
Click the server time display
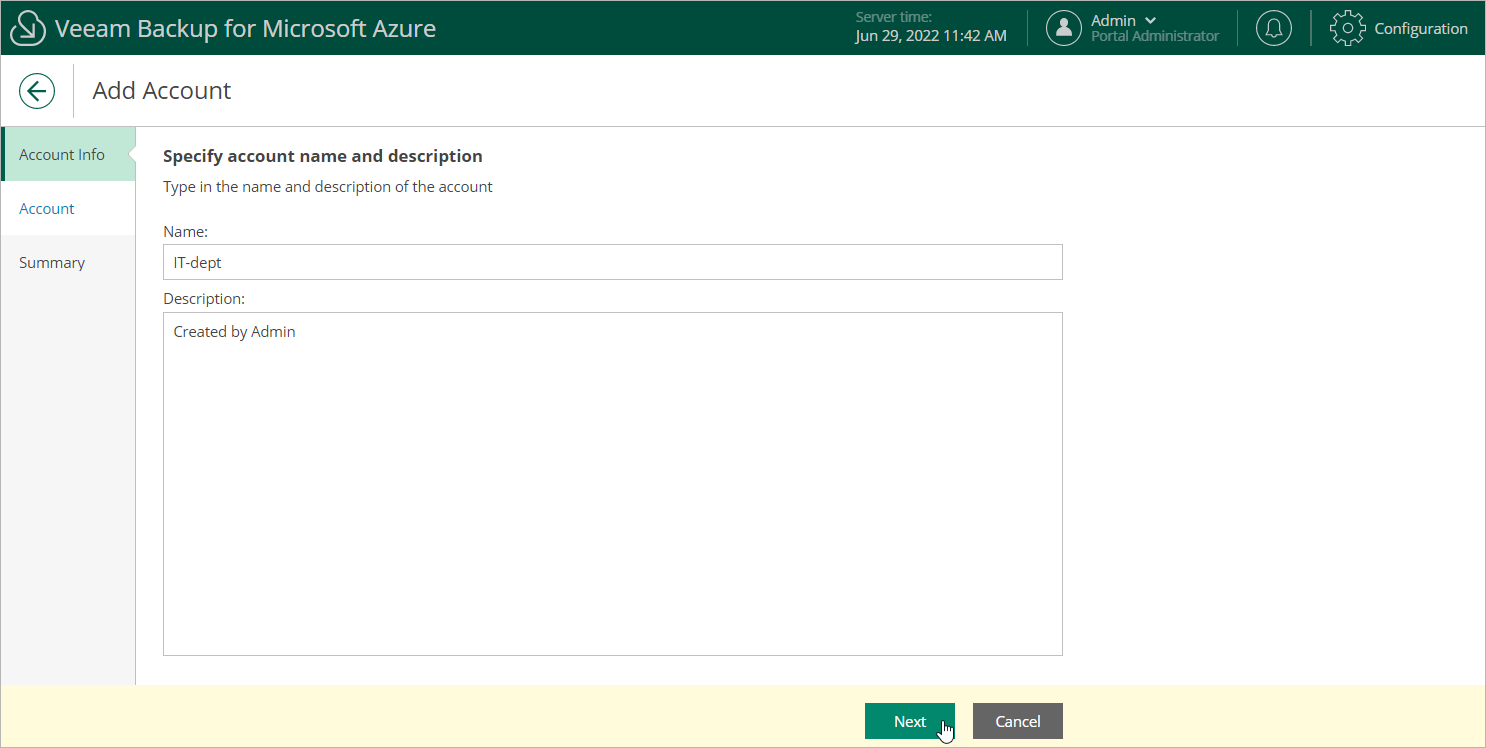click(x=930, y=28)
